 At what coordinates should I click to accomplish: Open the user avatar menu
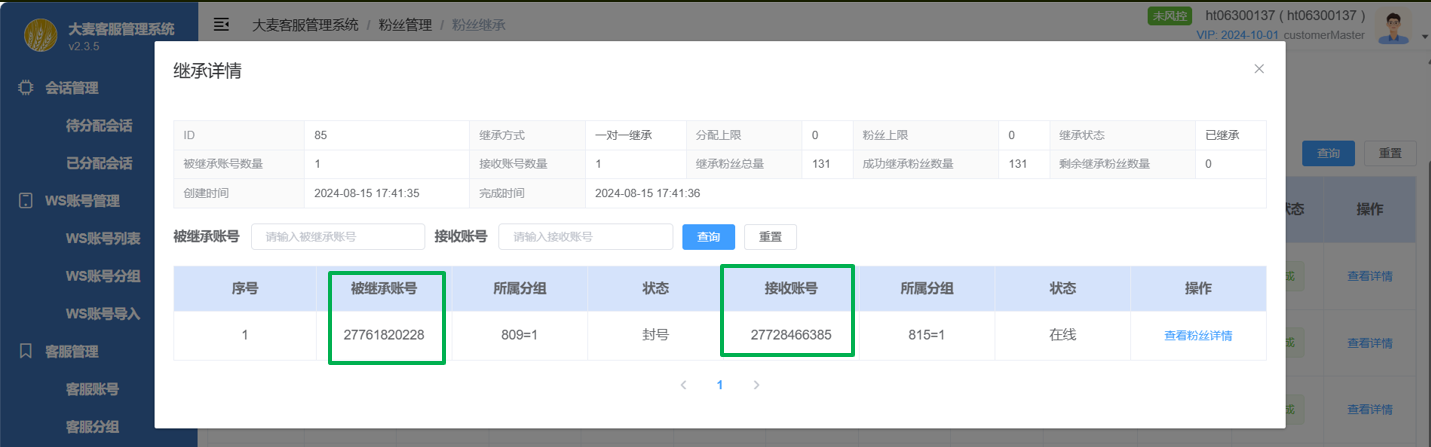[x=1393, y=28]
